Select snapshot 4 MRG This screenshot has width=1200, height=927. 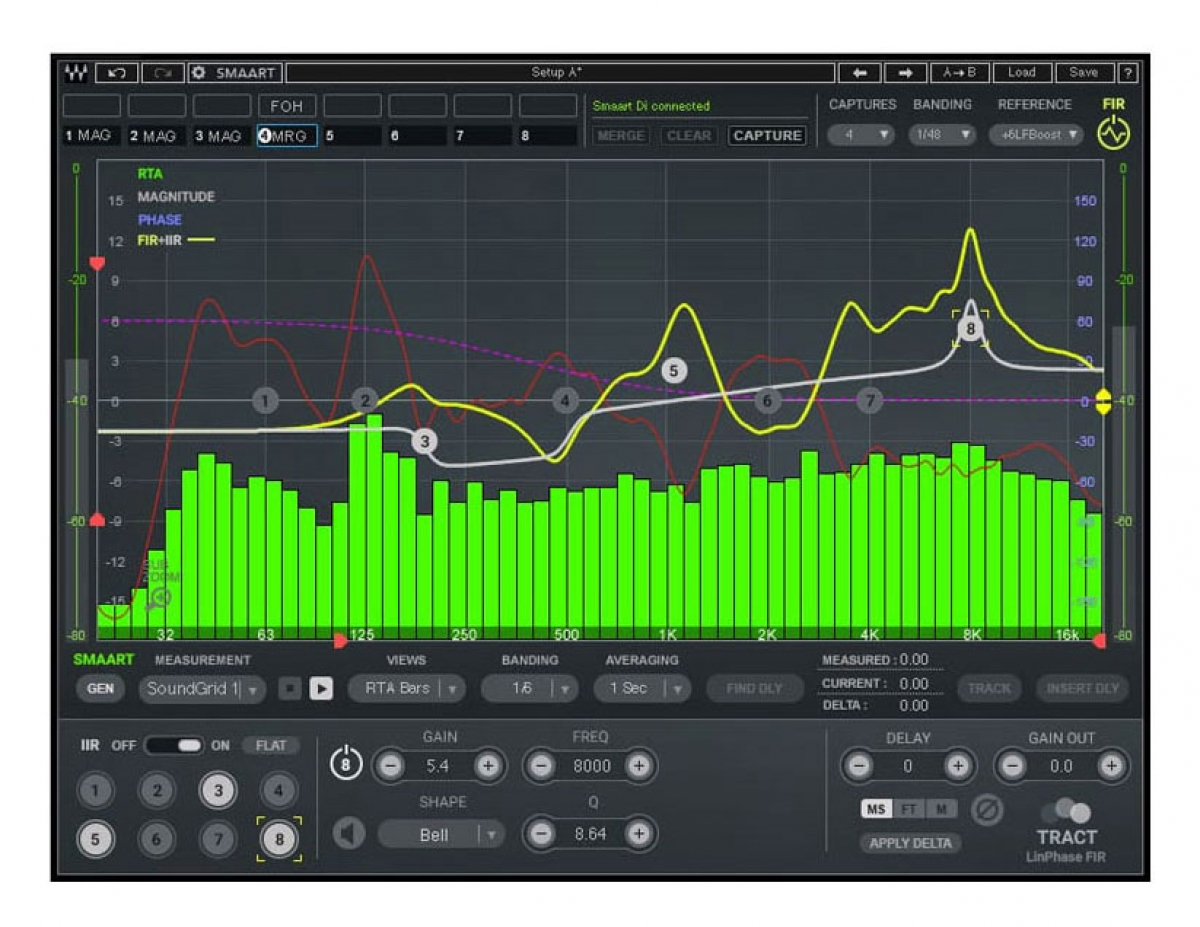[288, 136]
